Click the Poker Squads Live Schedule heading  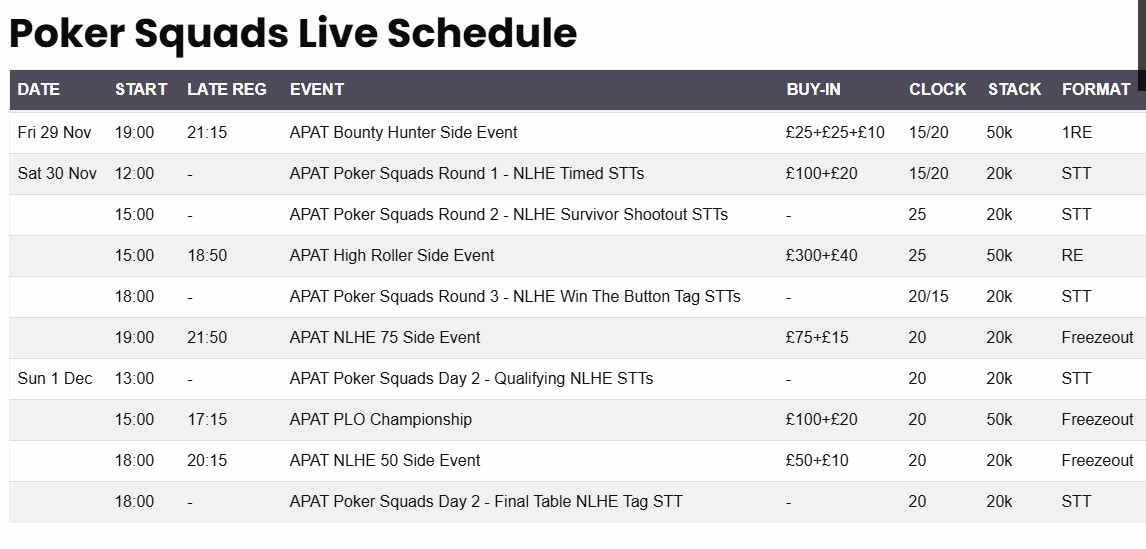pyautogui.click(x=293, y=33)
